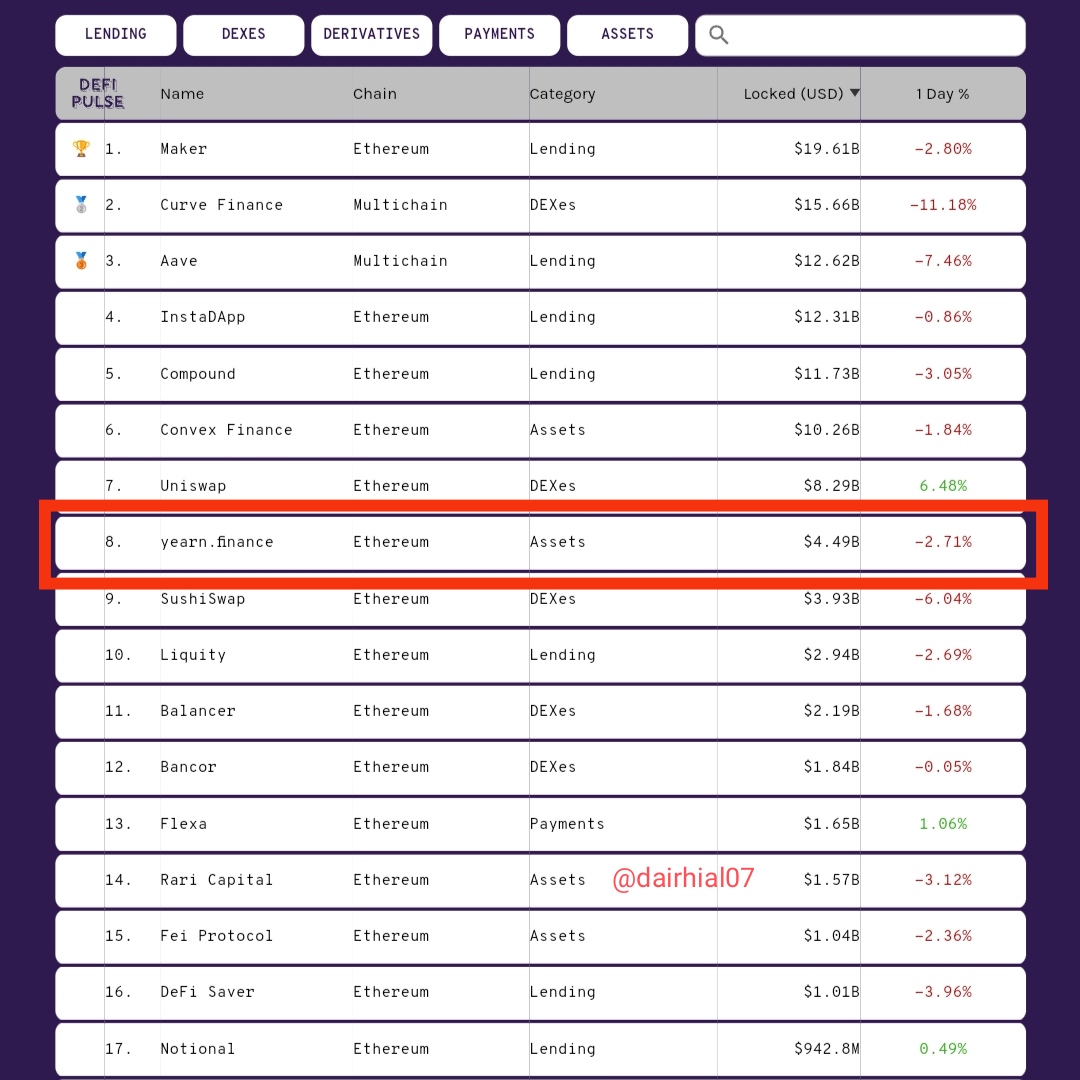The width and height of the screenshot is (1080, 1080).
Task: Choose the PAYMENTS filter button
Action: point(499,34)
